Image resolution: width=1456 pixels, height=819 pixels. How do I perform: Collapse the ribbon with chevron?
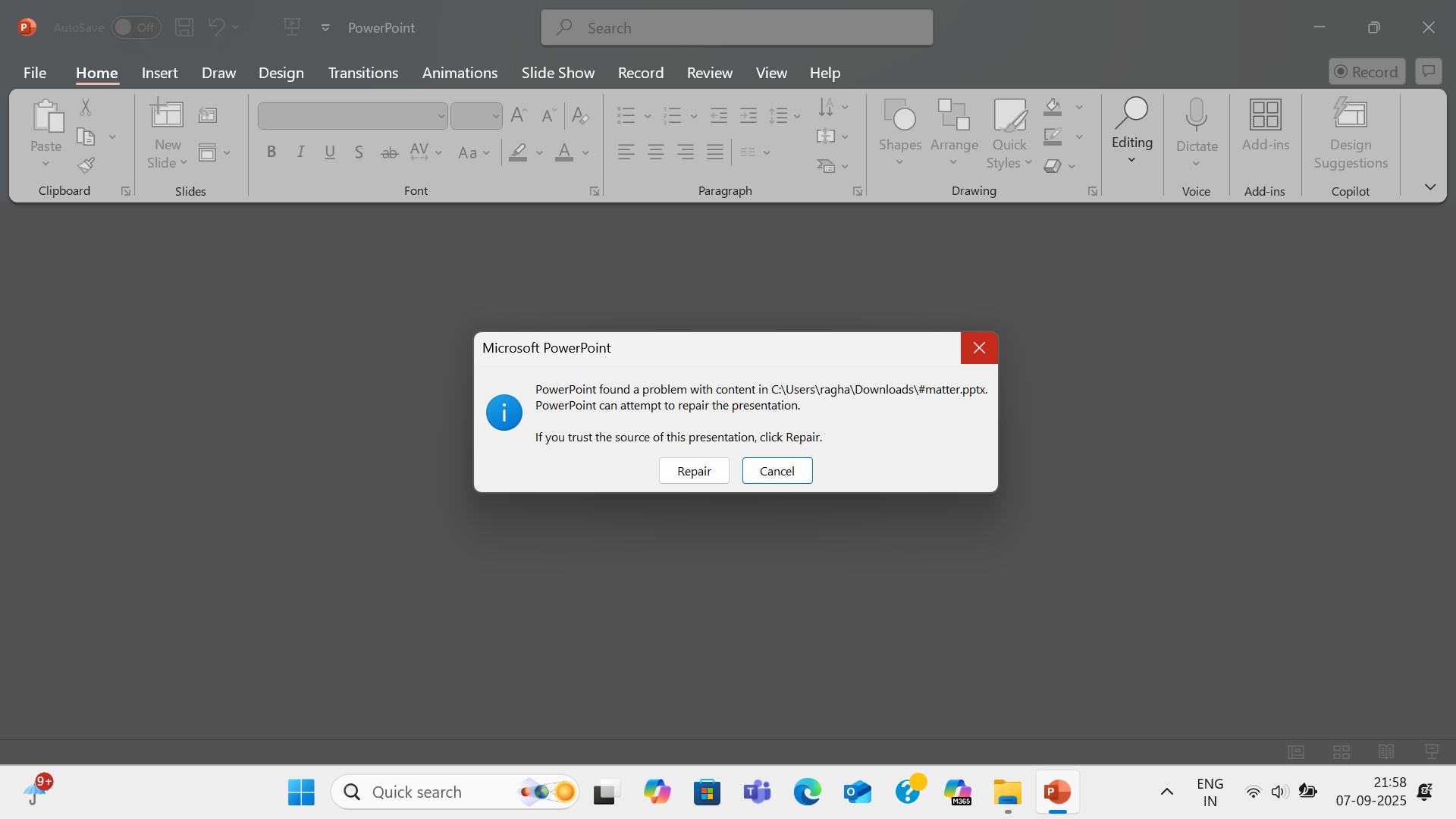click(1429, 187)
